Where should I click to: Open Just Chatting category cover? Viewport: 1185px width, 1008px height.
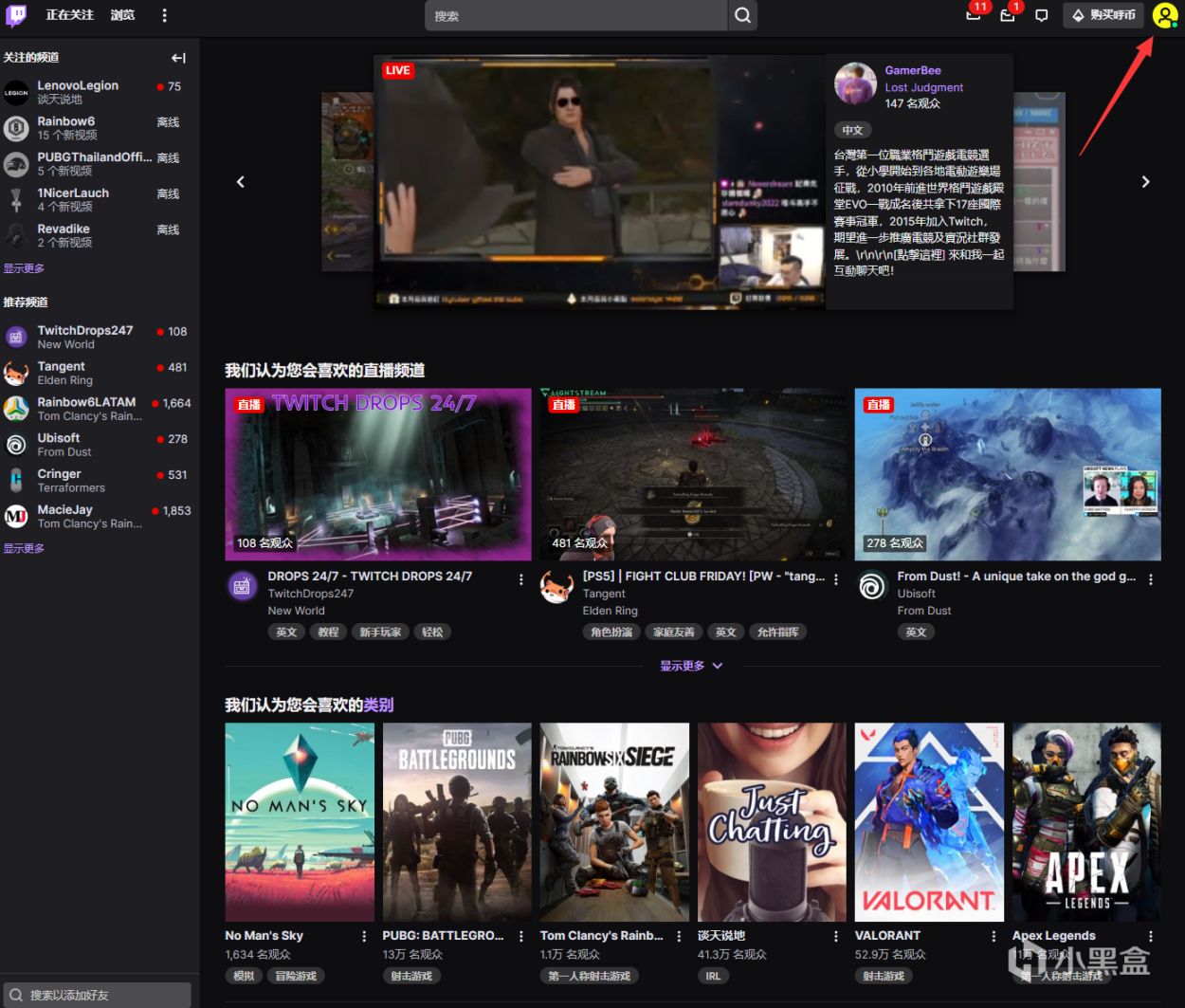pyautogui.click(x=772, y=822)
